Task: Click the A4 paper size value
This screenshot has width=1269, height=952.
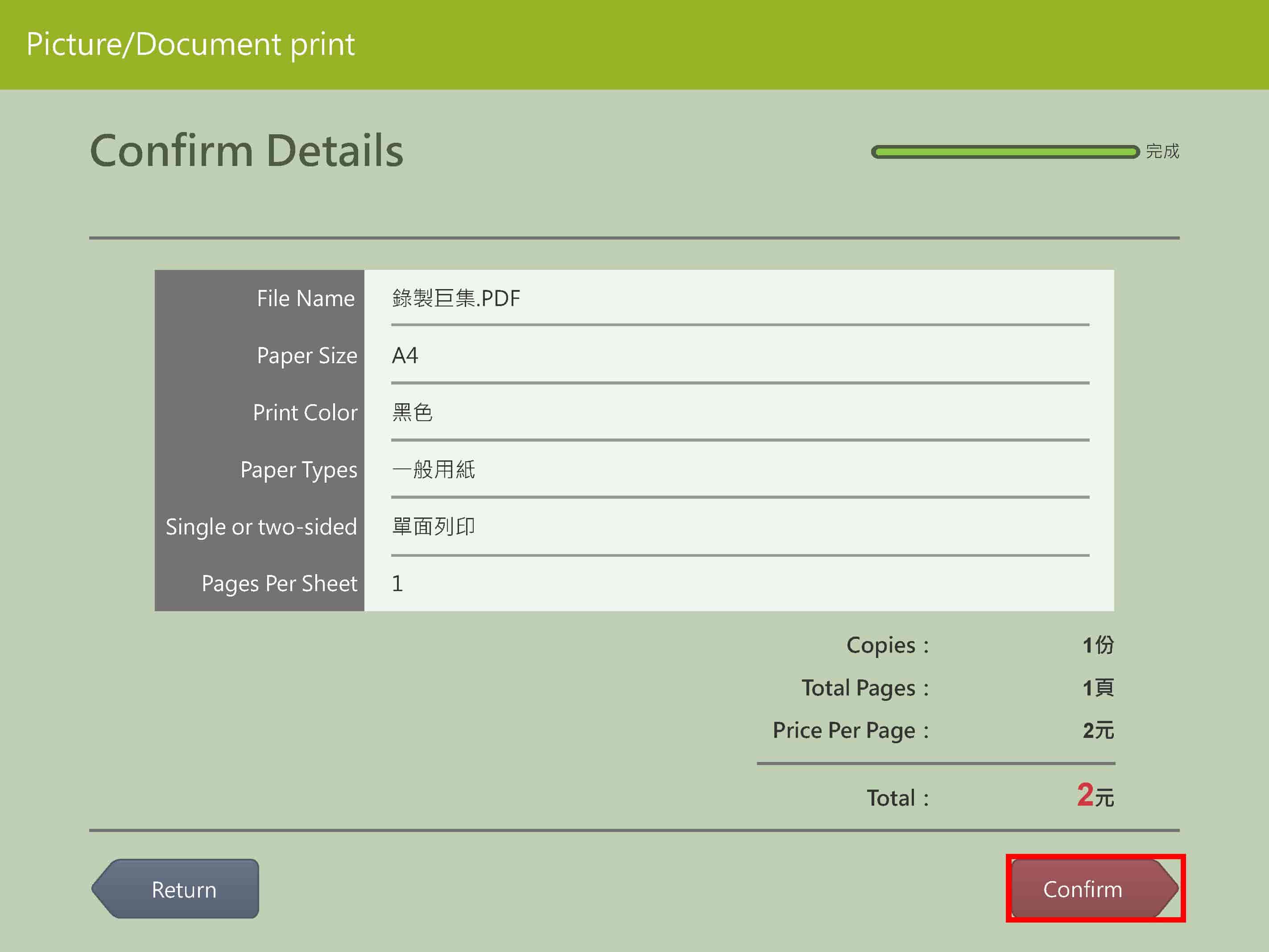Action: pyautogui.click(x=405, y=356)
